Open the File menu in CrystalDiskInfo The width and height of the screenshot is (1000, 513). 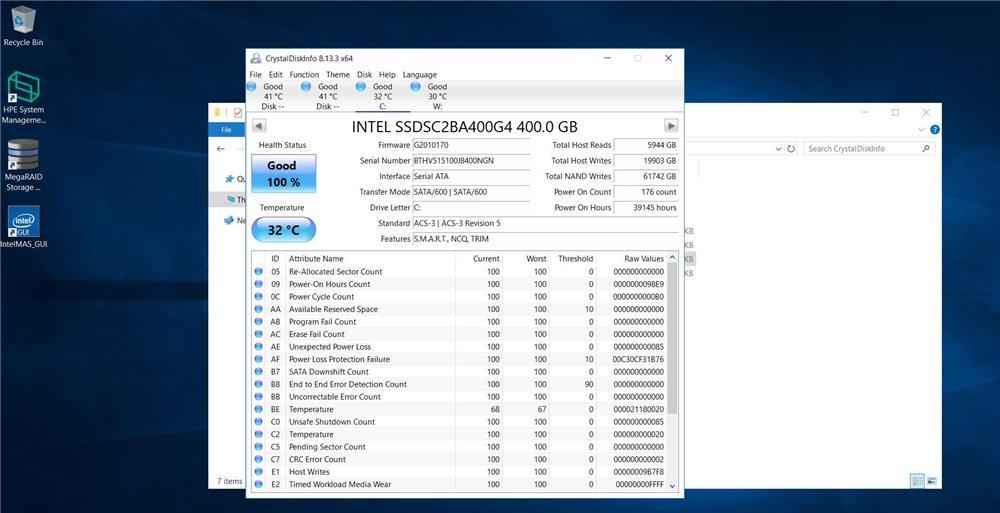pyautogui.click(x=255, y=75)
